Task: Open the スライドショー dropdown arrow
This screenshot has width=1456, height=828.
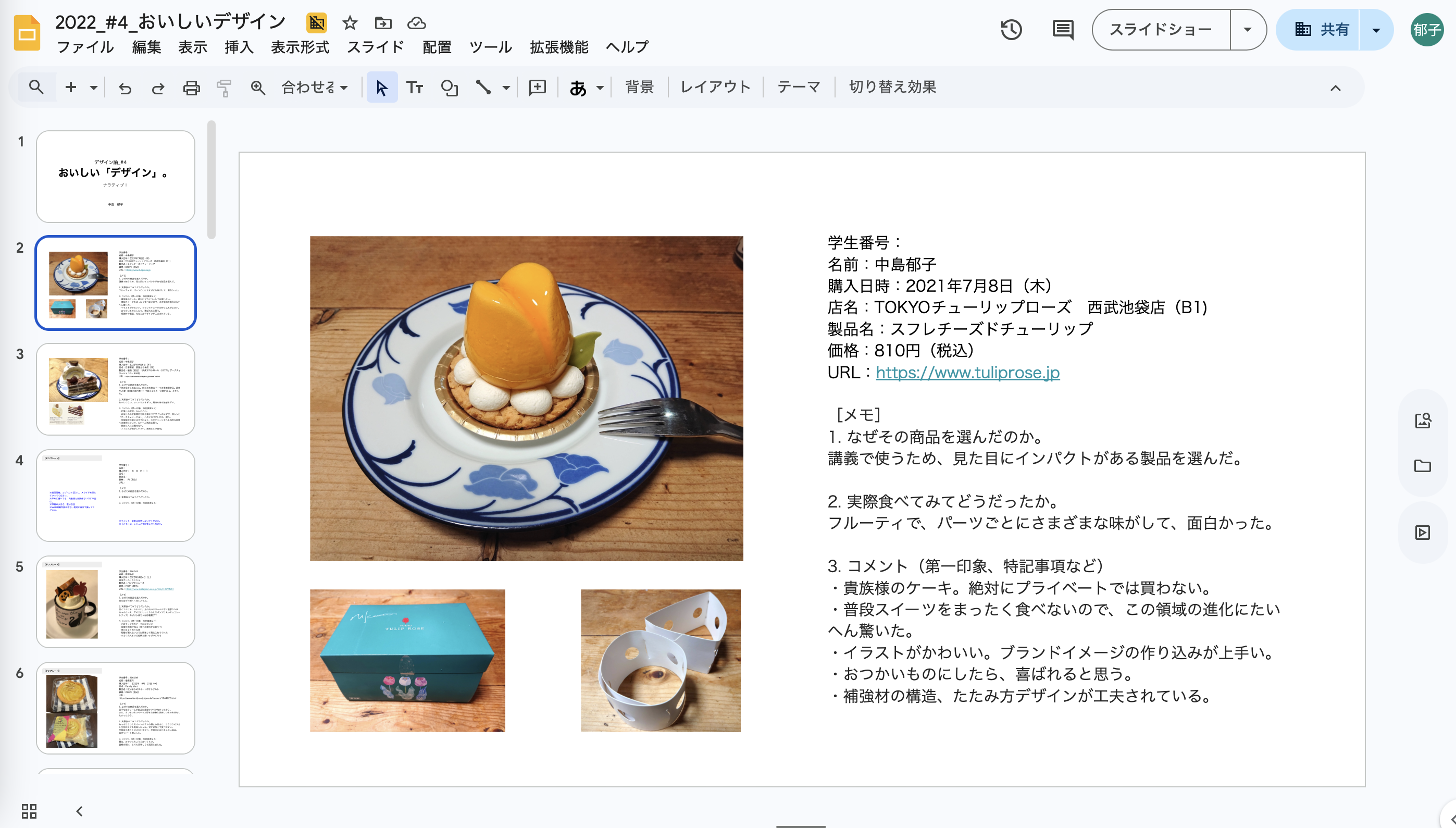Action: tap(1247, 30)
